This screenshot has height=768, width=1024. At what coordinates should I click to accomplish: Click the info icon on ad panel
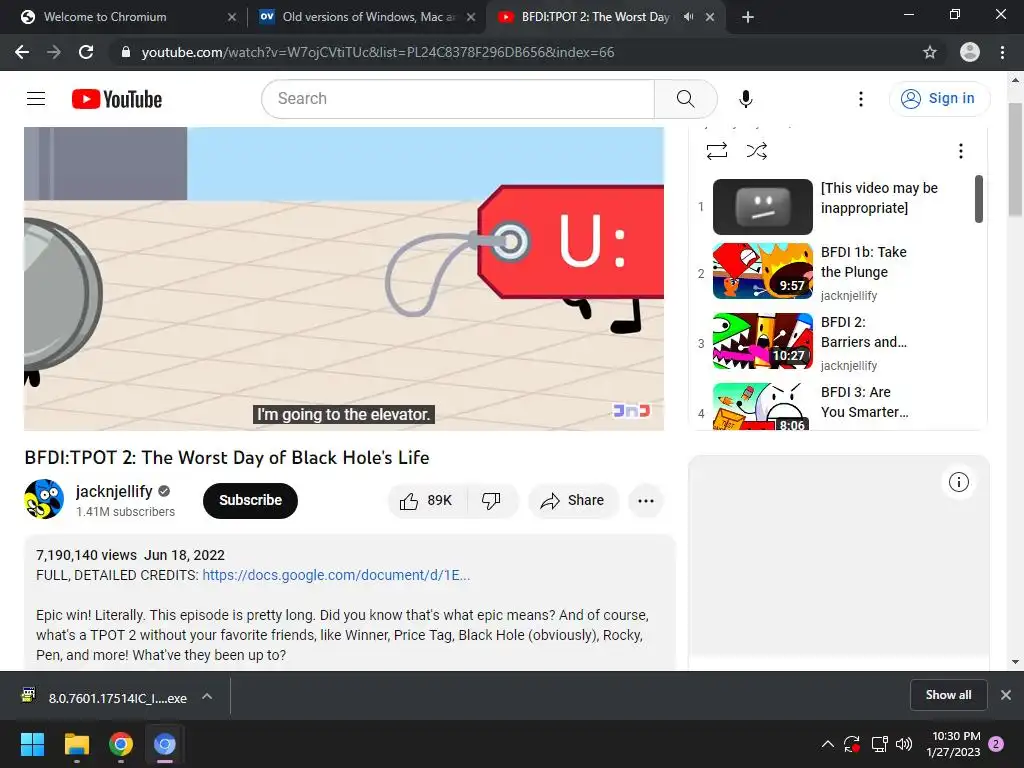click(x=958, y=483)
